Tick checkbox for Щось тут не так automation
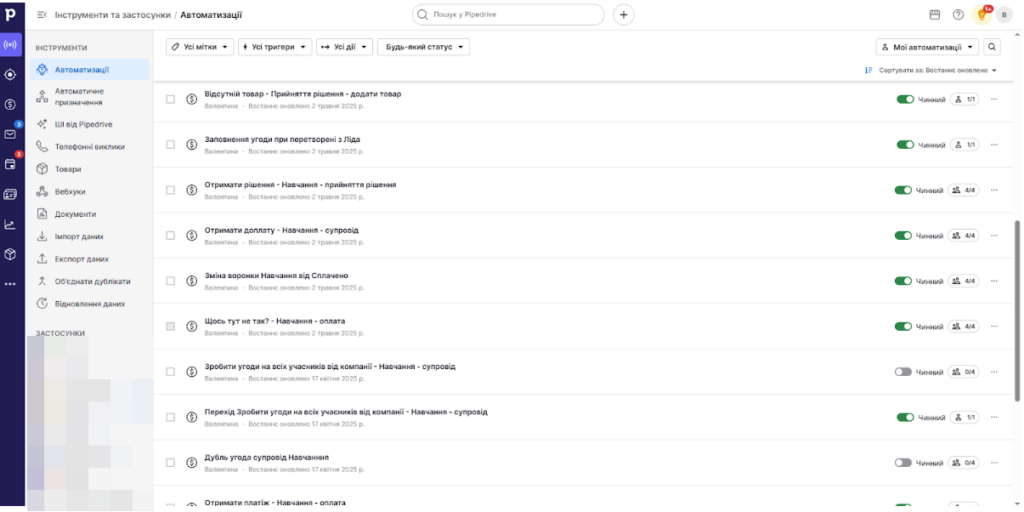1024x512 pixels. [x=170, y=326]
